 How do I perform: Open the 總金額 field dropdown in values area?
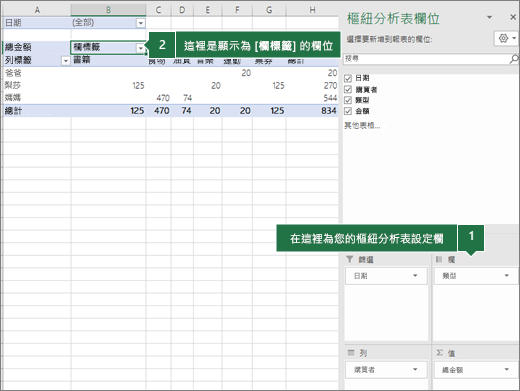(x=507, y=369)
